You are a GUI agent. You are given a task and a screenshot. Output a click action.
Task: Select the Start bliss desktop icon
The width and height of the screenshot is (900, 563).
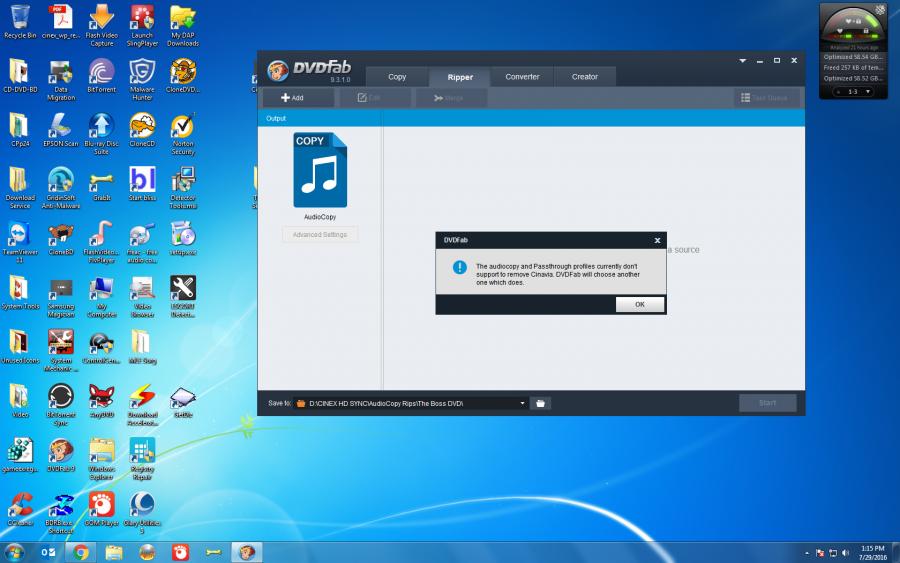(x=142, y=184)
